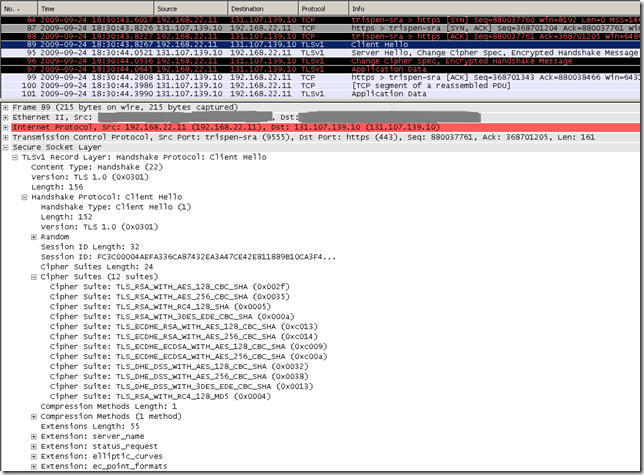Viewport: 644px width, 475px height.
Task: Select the handshake Length: 152 line
Action: click(x=67, y=217)
